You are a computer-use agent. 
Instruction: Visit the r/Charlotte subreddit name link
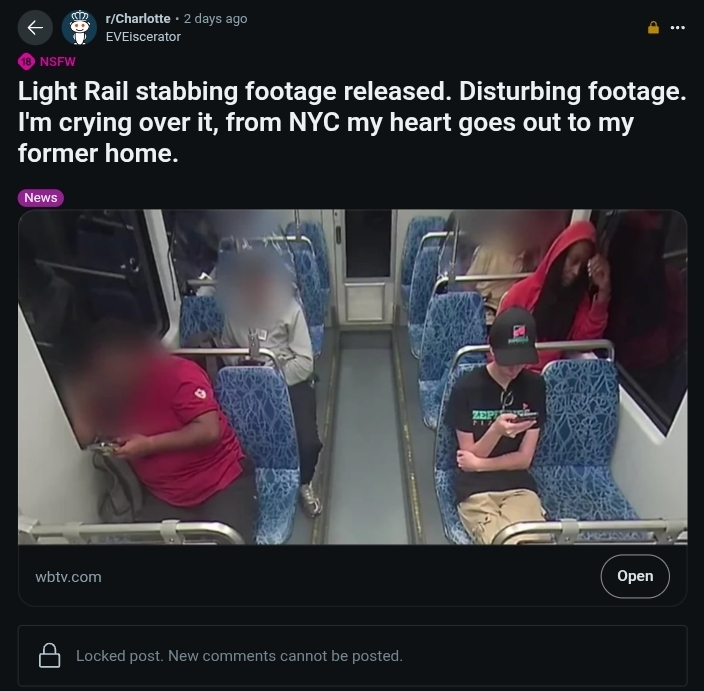click(x=138, y=18)
